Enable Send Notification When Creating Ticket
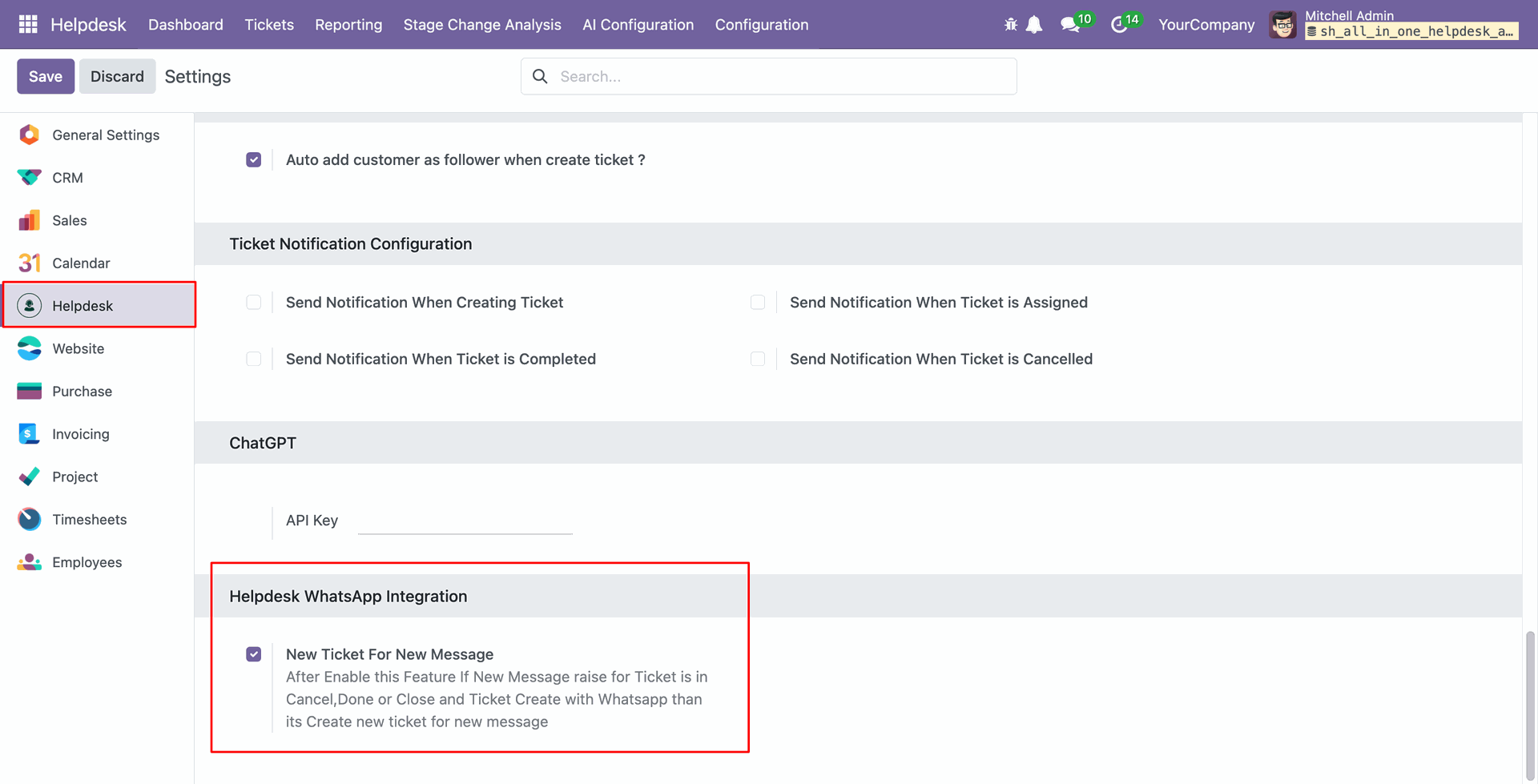 254,302
